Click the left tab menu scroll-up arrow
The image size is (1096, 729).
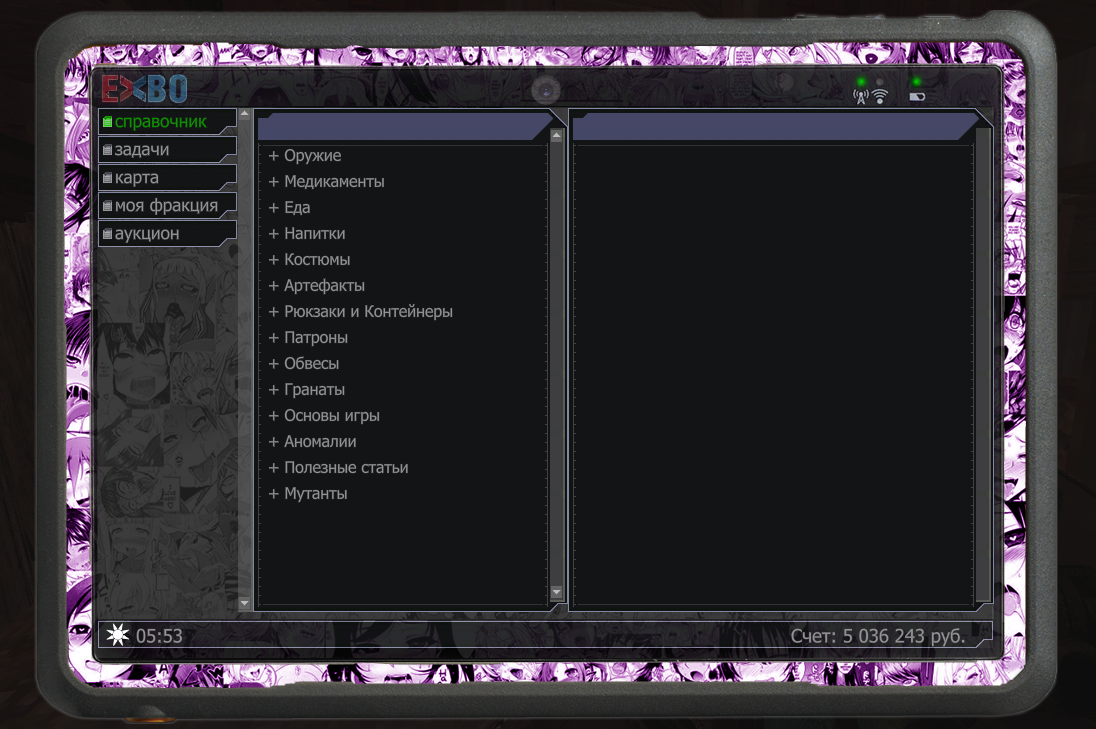(x=244, y=113)
